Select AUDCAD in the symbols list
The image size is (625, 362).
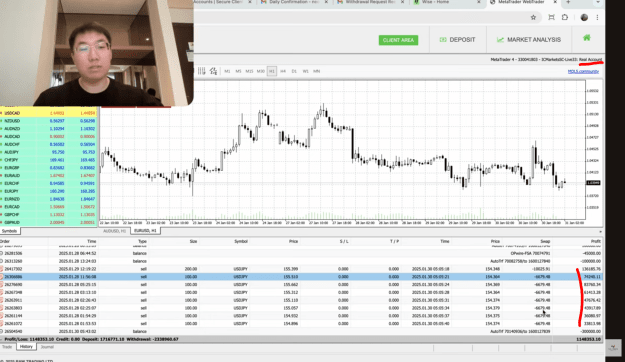point(48,136)
